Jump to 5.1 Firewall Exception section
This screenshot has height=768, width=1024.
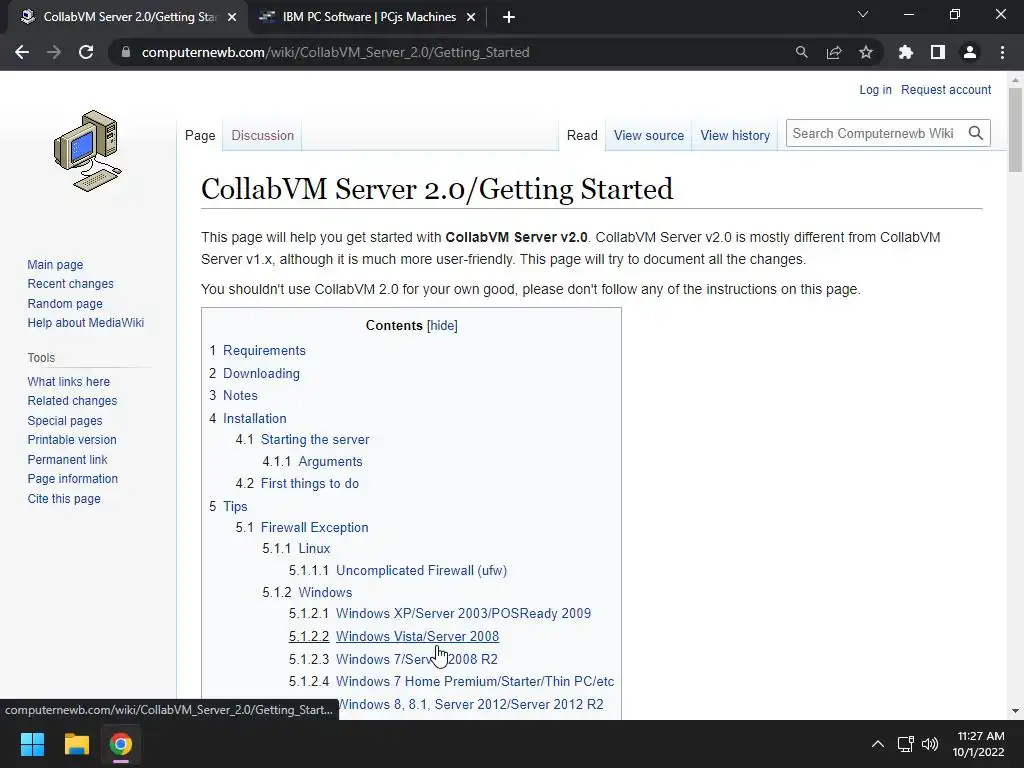(x=302, y=527)
